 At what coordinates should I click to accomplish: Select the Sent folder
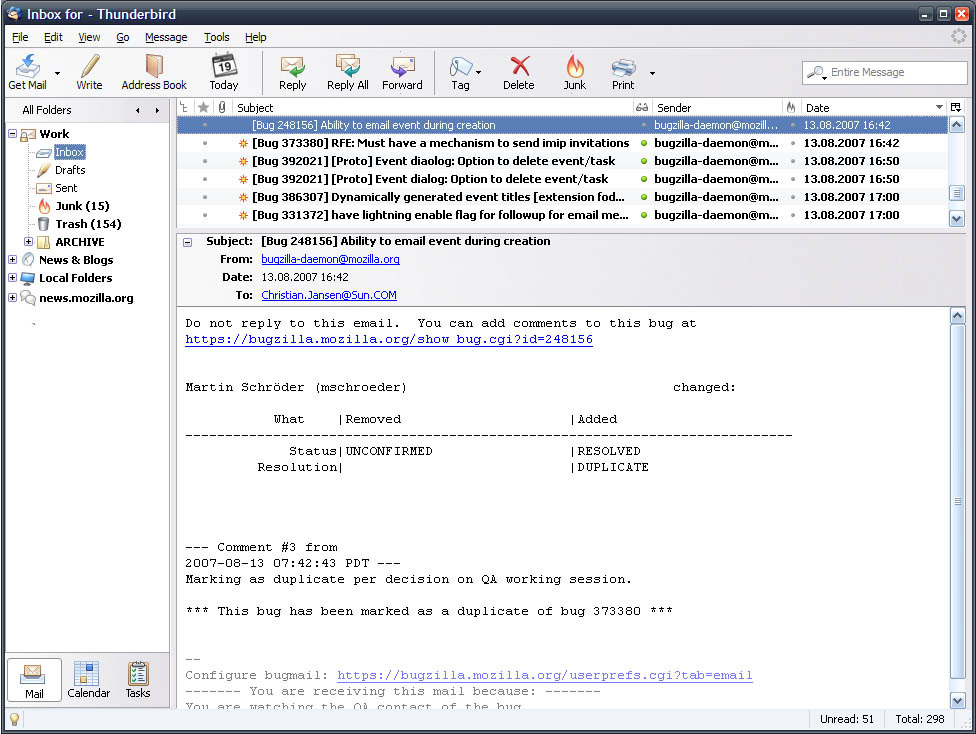pos(66,188)
